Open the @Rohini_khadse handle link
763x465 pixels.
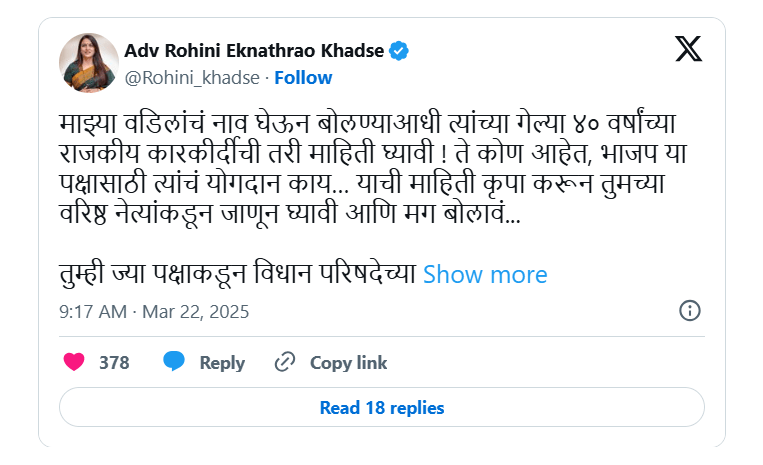(192, 78)
